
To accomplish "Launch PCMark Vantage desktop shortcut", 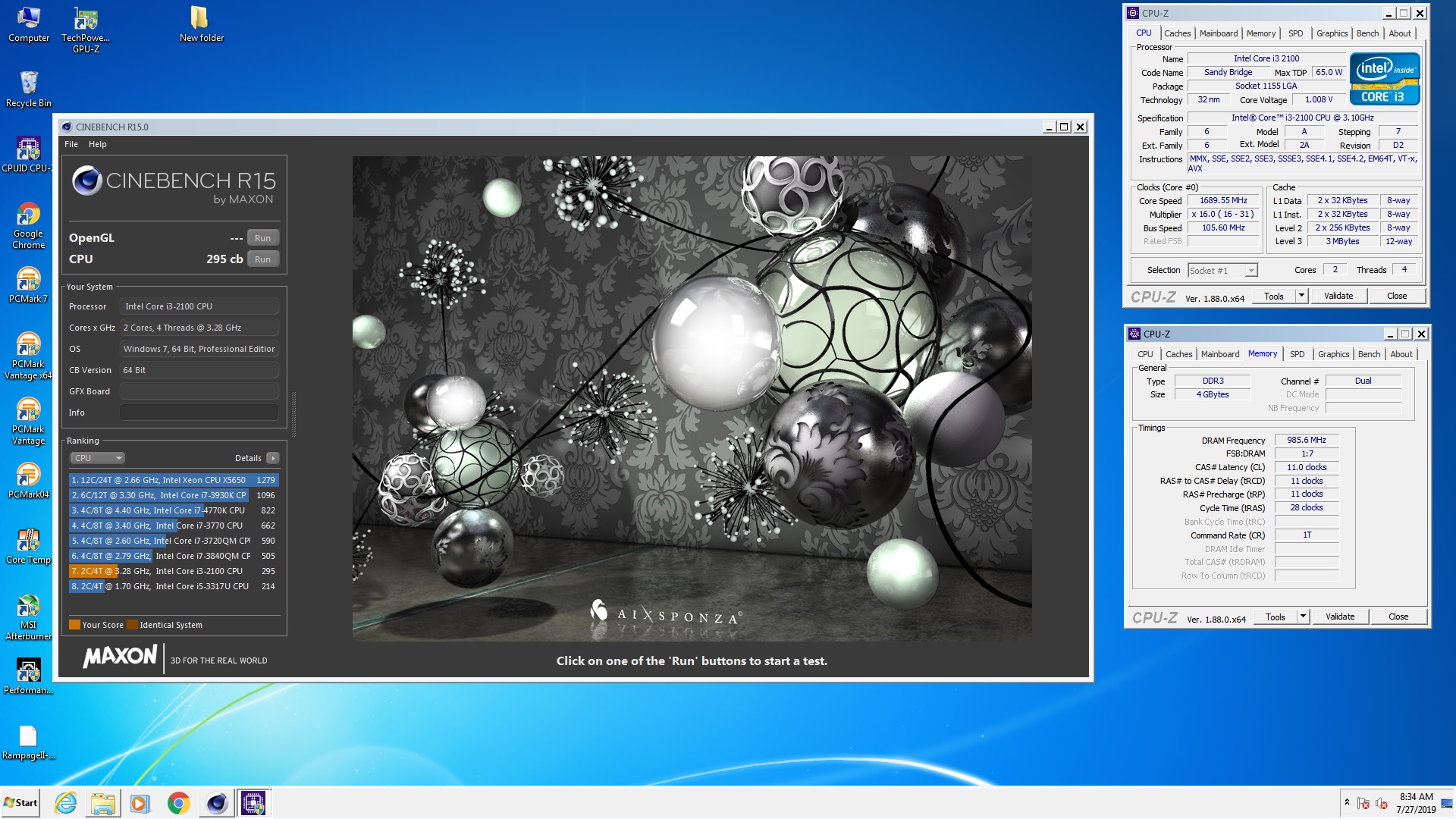I will coord(28,421).
